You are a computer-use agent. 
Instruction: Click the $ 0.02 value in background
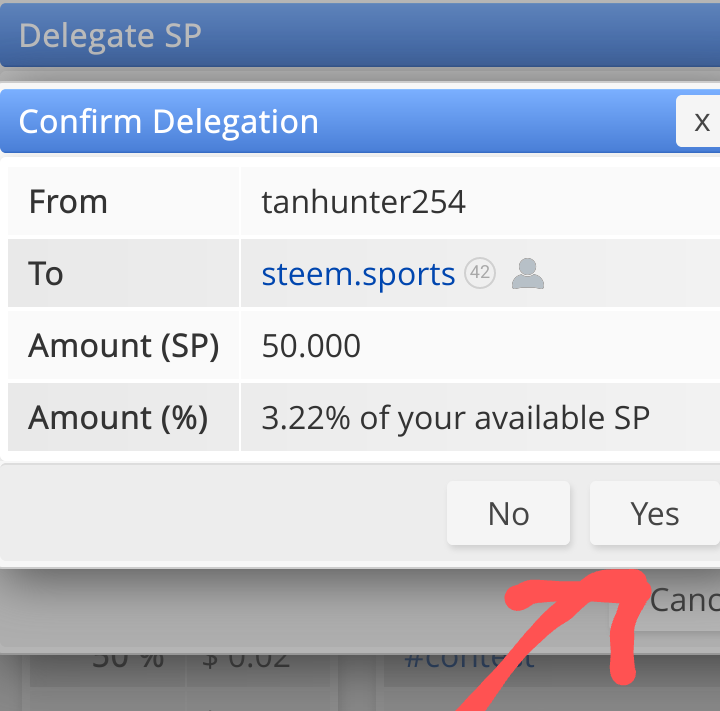246,660
